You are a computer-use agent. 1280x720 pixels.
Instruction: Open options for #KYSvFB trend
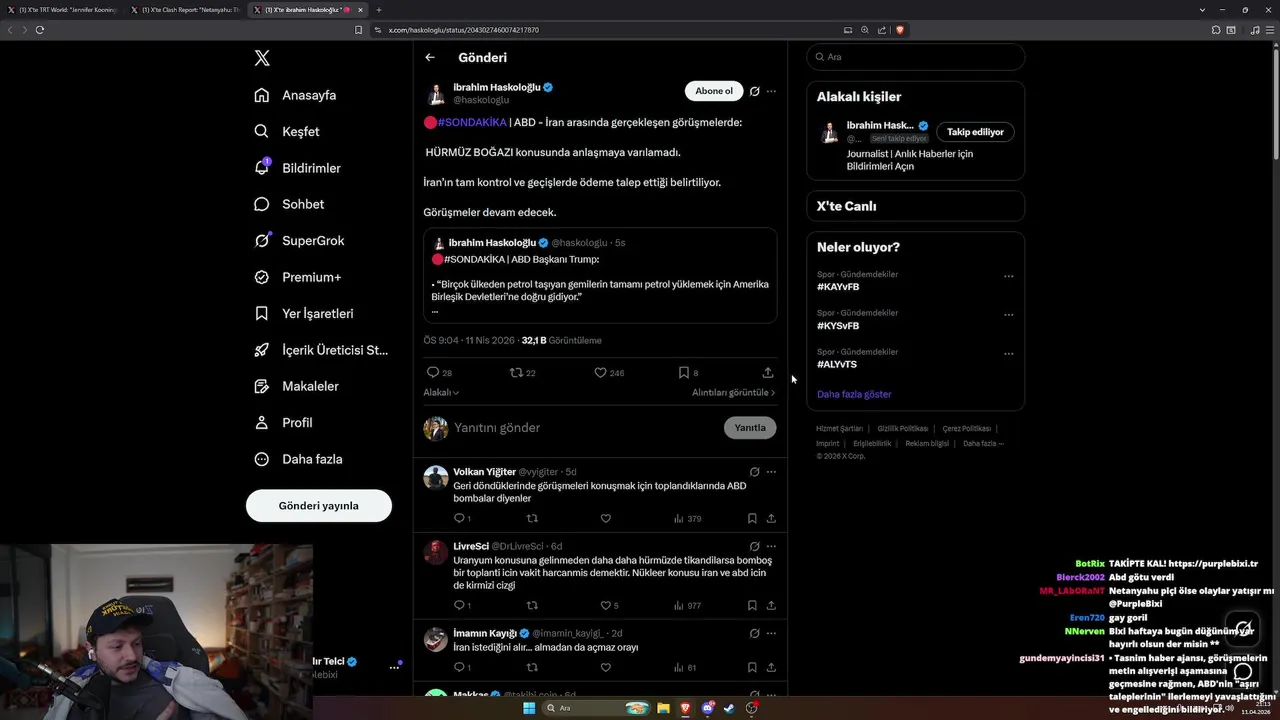tap(1008, 314)
